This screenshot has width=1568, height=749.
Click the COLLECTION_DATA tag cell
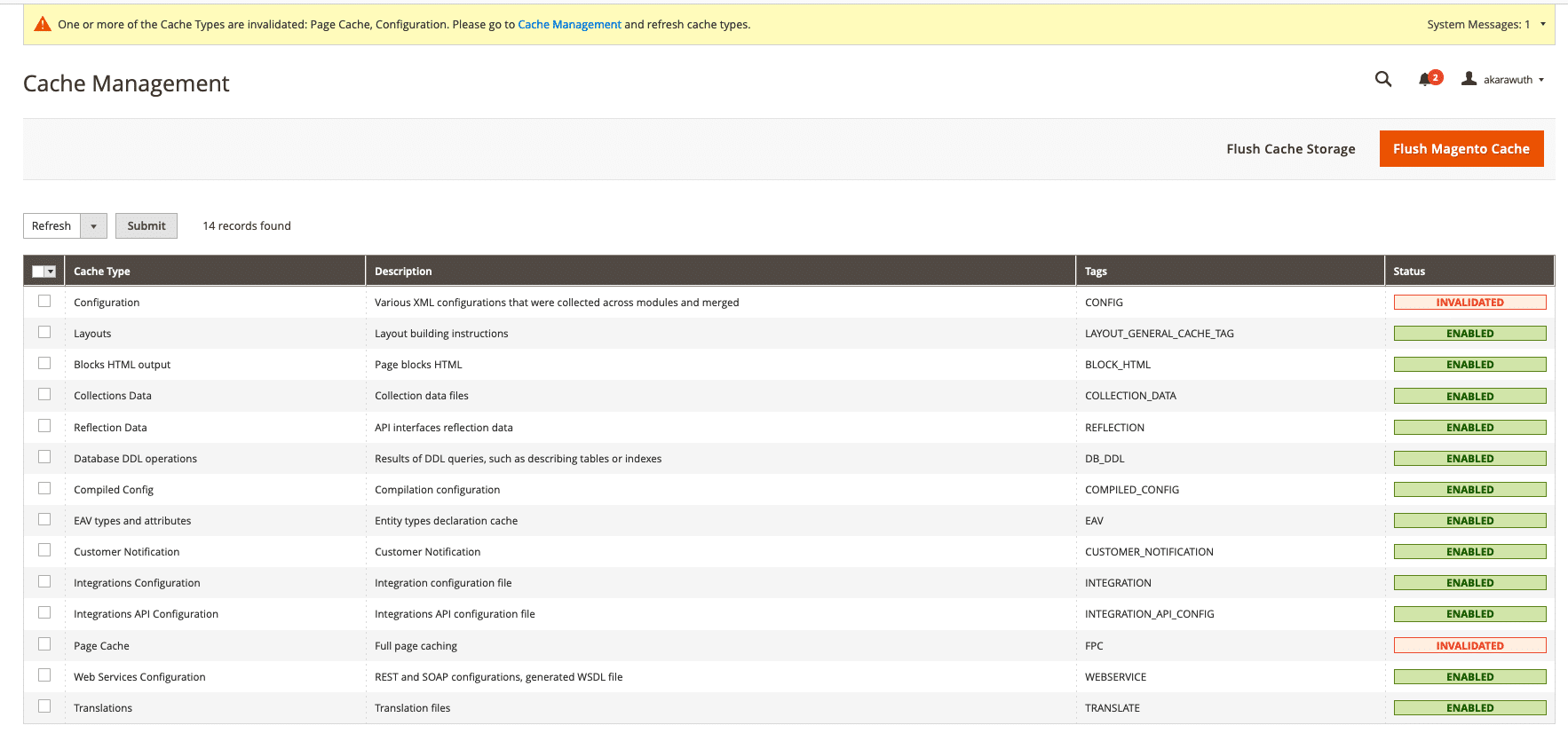(1130, 396)
